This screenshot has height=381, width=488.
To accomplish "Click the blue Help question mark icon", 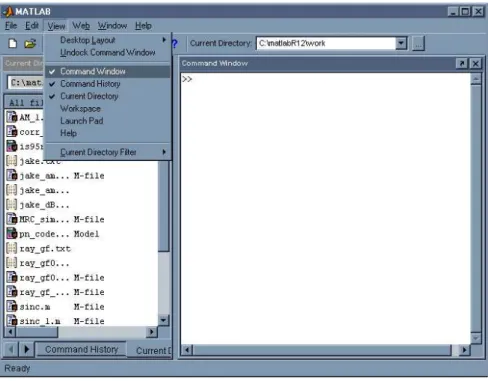I will coord(175,44).
